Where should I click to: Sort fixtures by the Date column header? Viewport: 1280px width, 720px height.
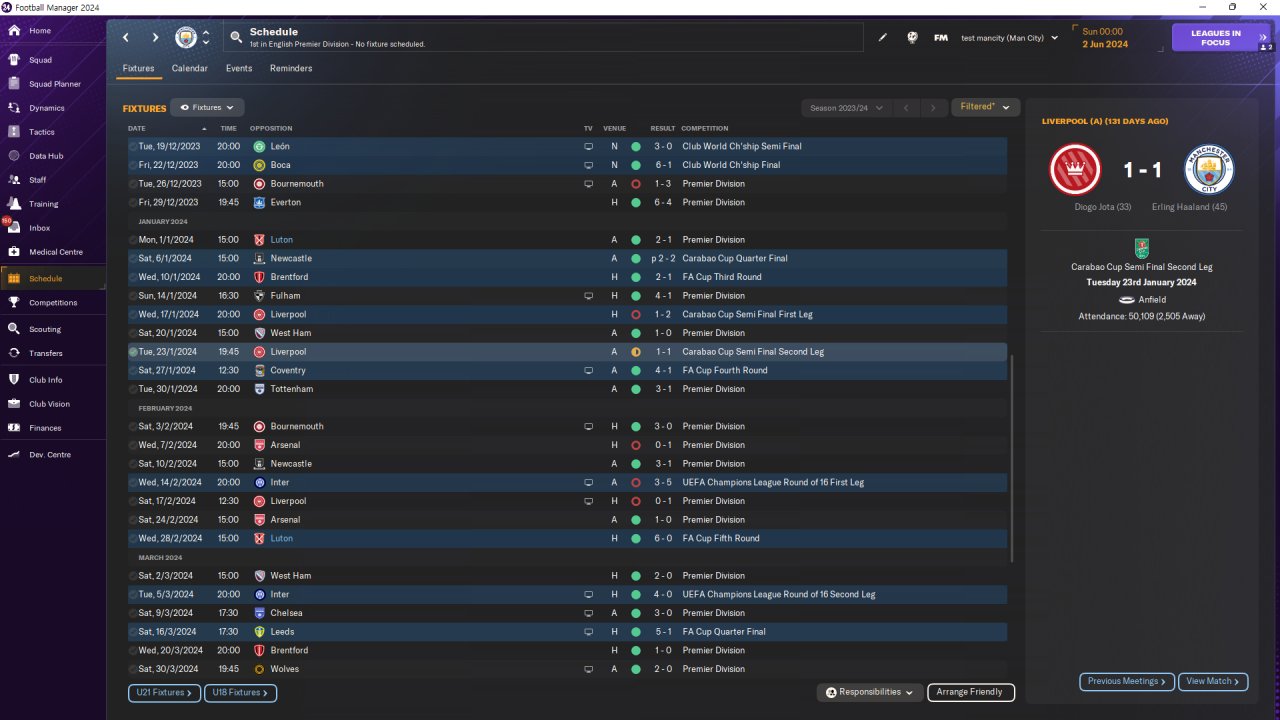click(137, 129)
